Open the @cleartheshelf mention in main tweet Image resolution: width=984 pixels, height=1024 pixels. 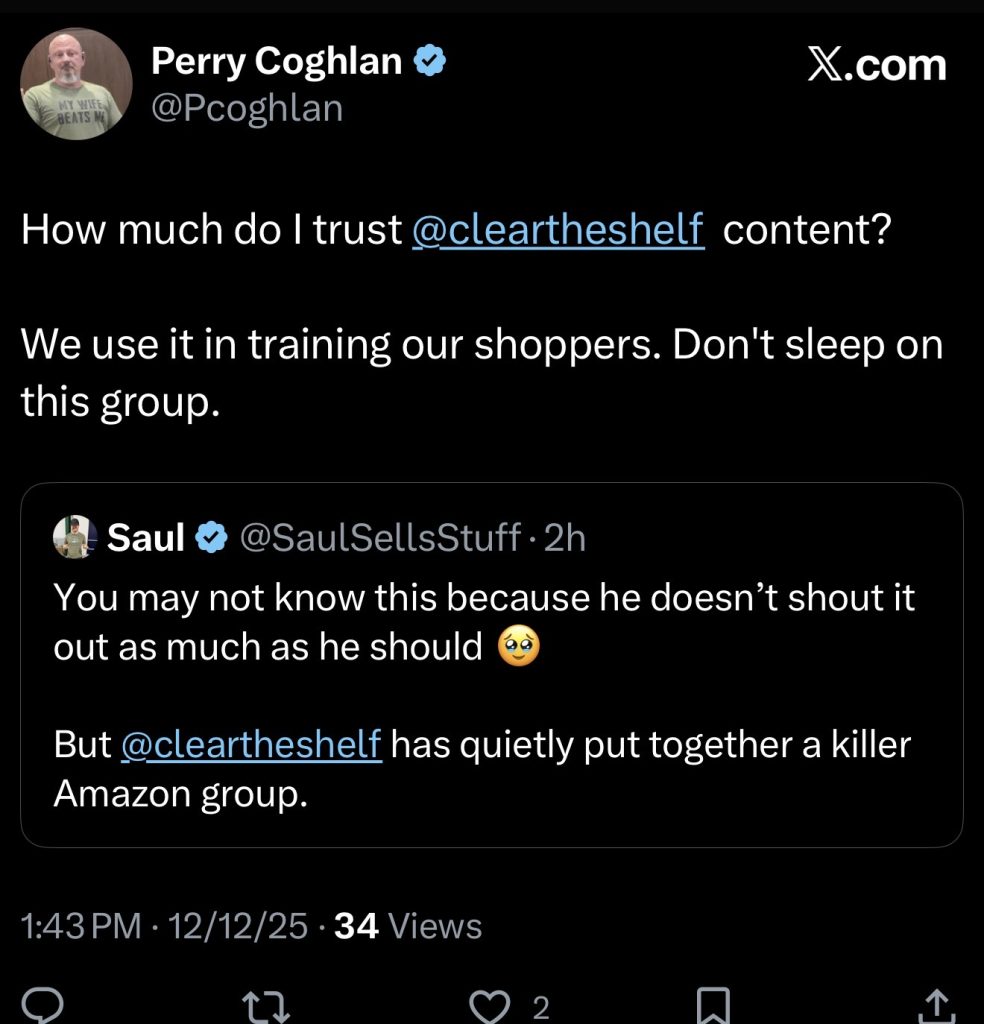pyautogui.click(x=557, y=230)
